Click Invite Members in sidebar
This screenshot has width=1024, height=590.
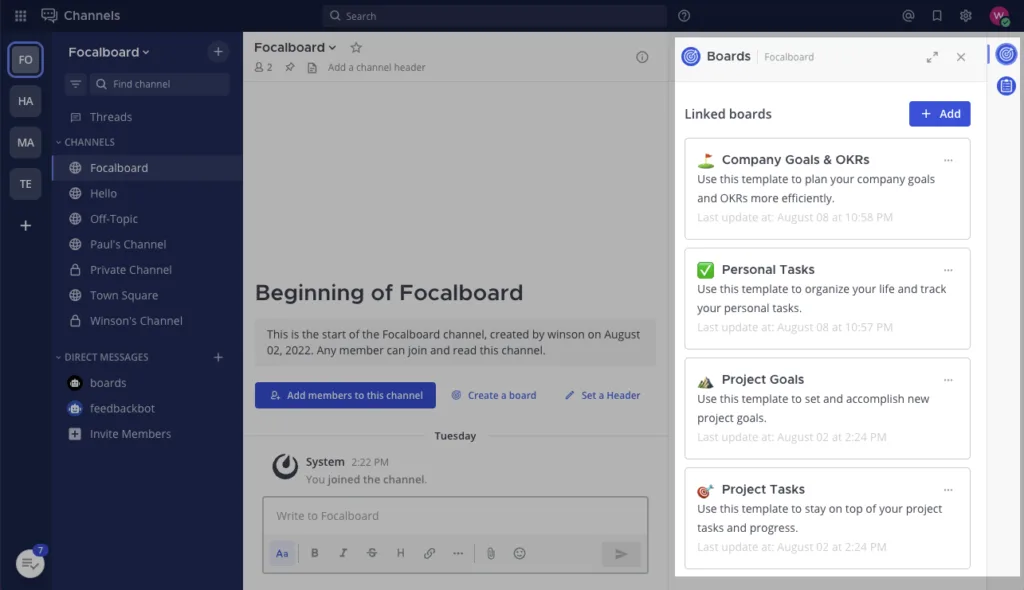point(147,434)
